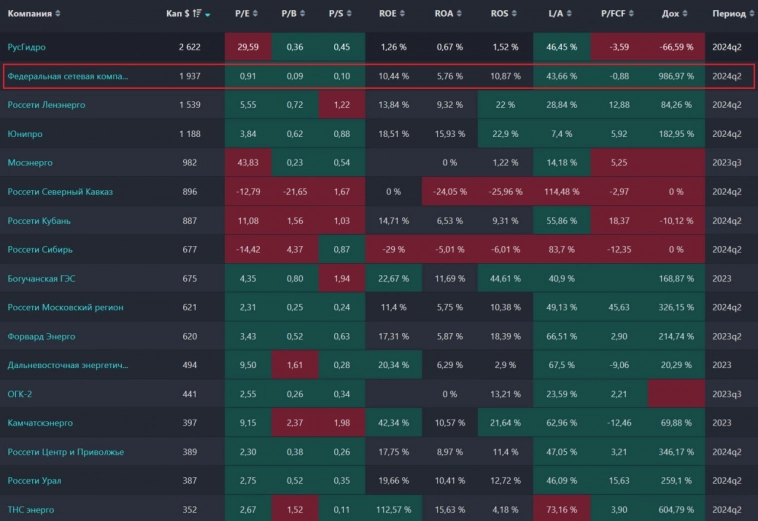The width and height of the screenshot is (758, 521).
Task: Open the Юнипро company link
Action: [24, 134]
